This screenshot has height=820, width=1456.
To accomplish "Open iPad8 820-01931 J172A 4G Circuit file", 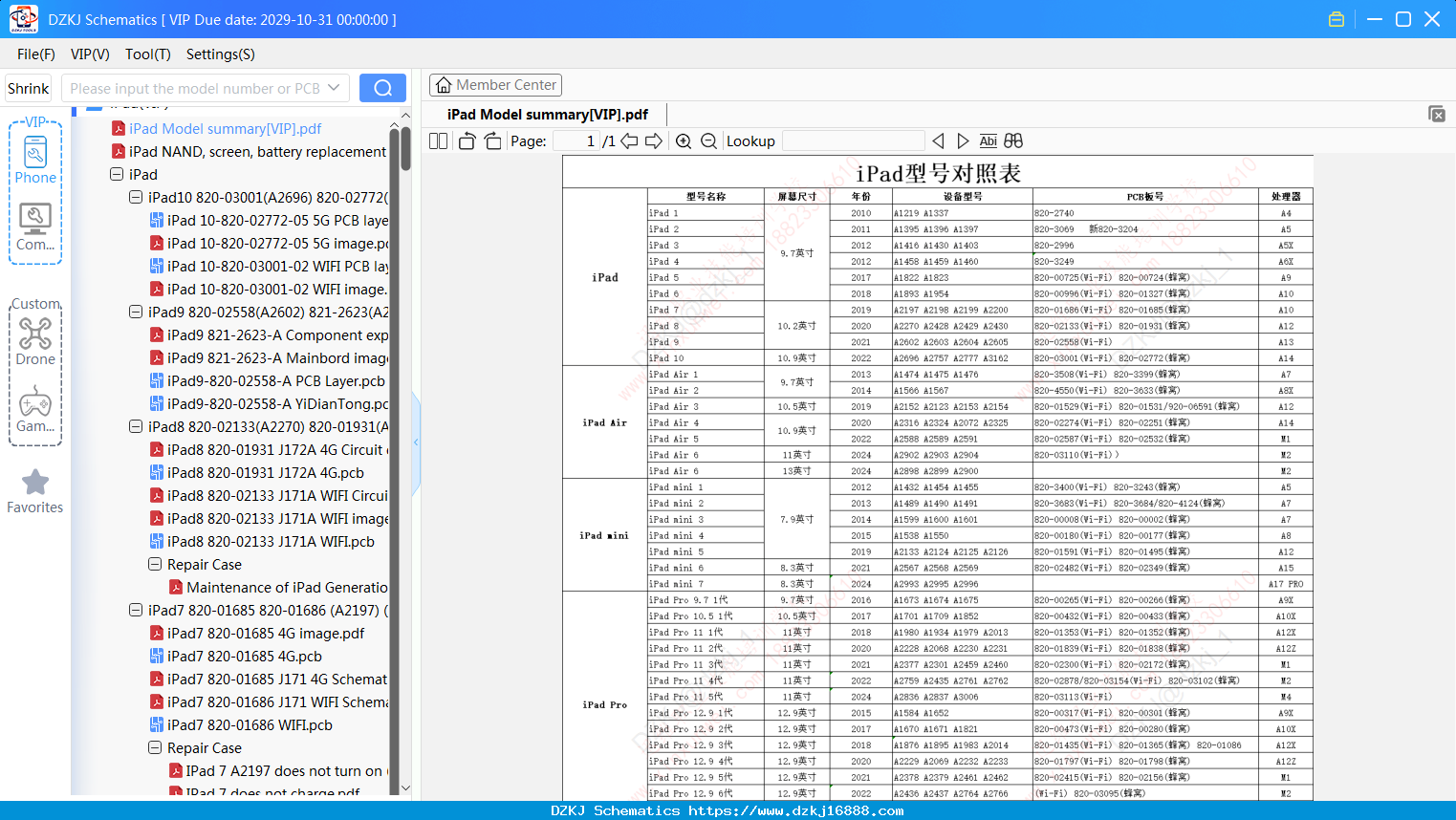I will click(x=276, y=450).
